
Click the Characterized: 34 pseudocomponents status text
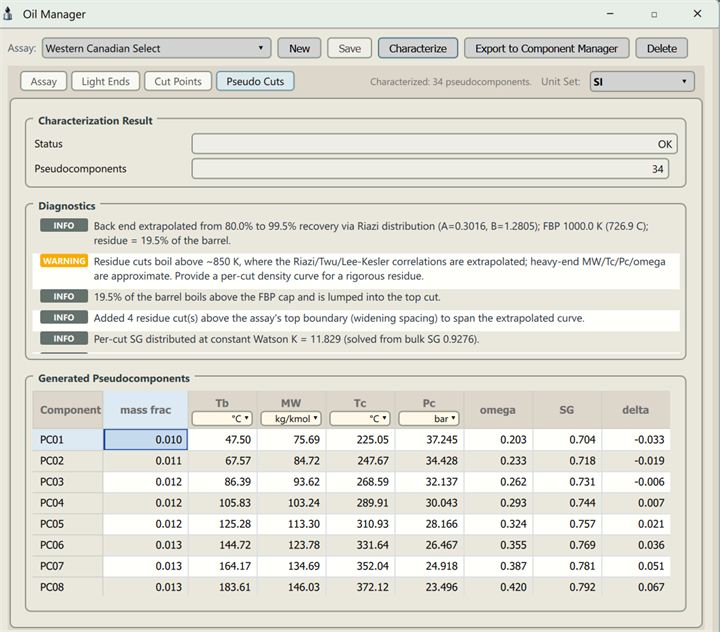click(450, 82)
